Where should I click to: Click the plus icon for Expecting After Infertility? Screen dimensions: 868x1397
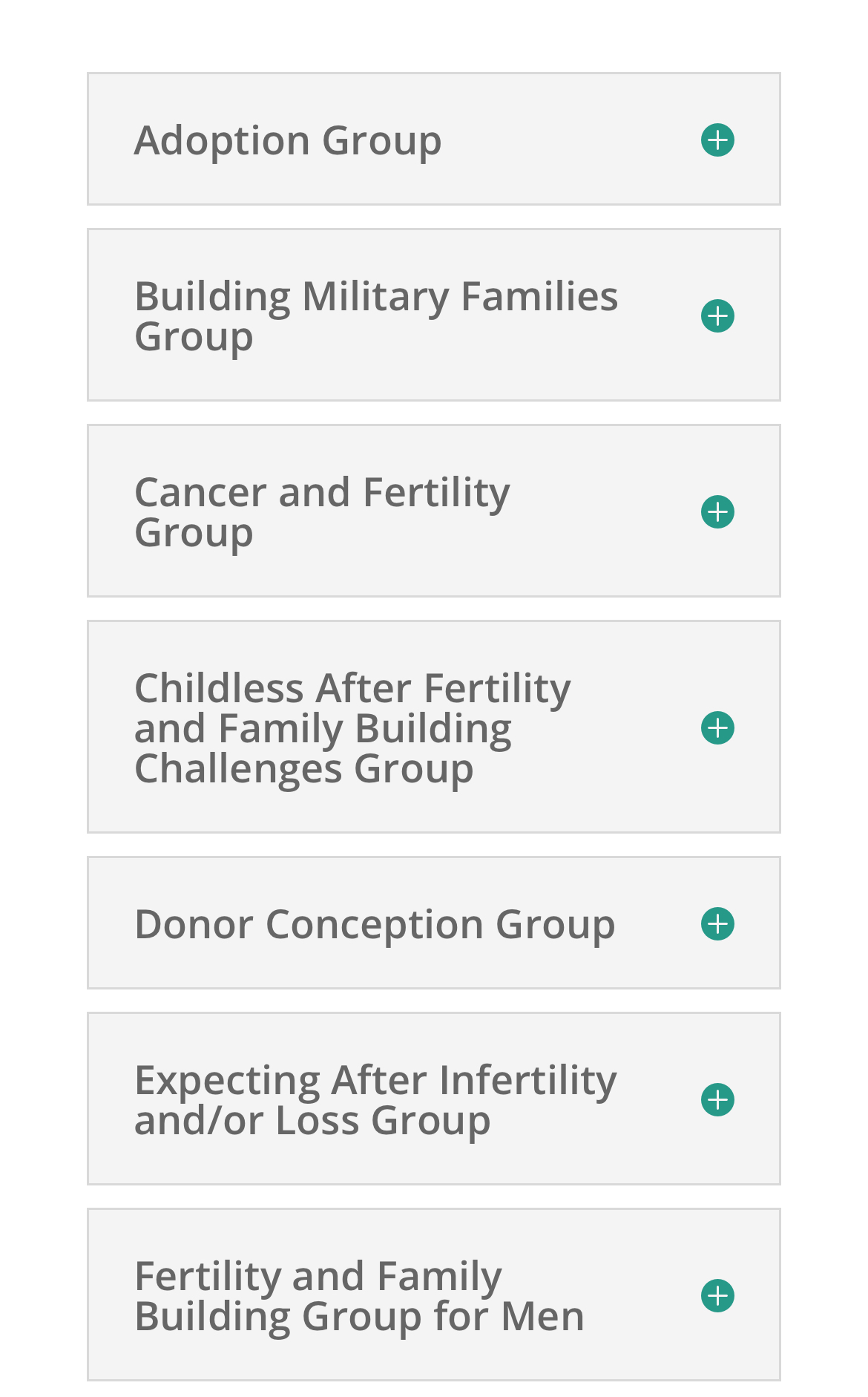tap(717, 1100)
